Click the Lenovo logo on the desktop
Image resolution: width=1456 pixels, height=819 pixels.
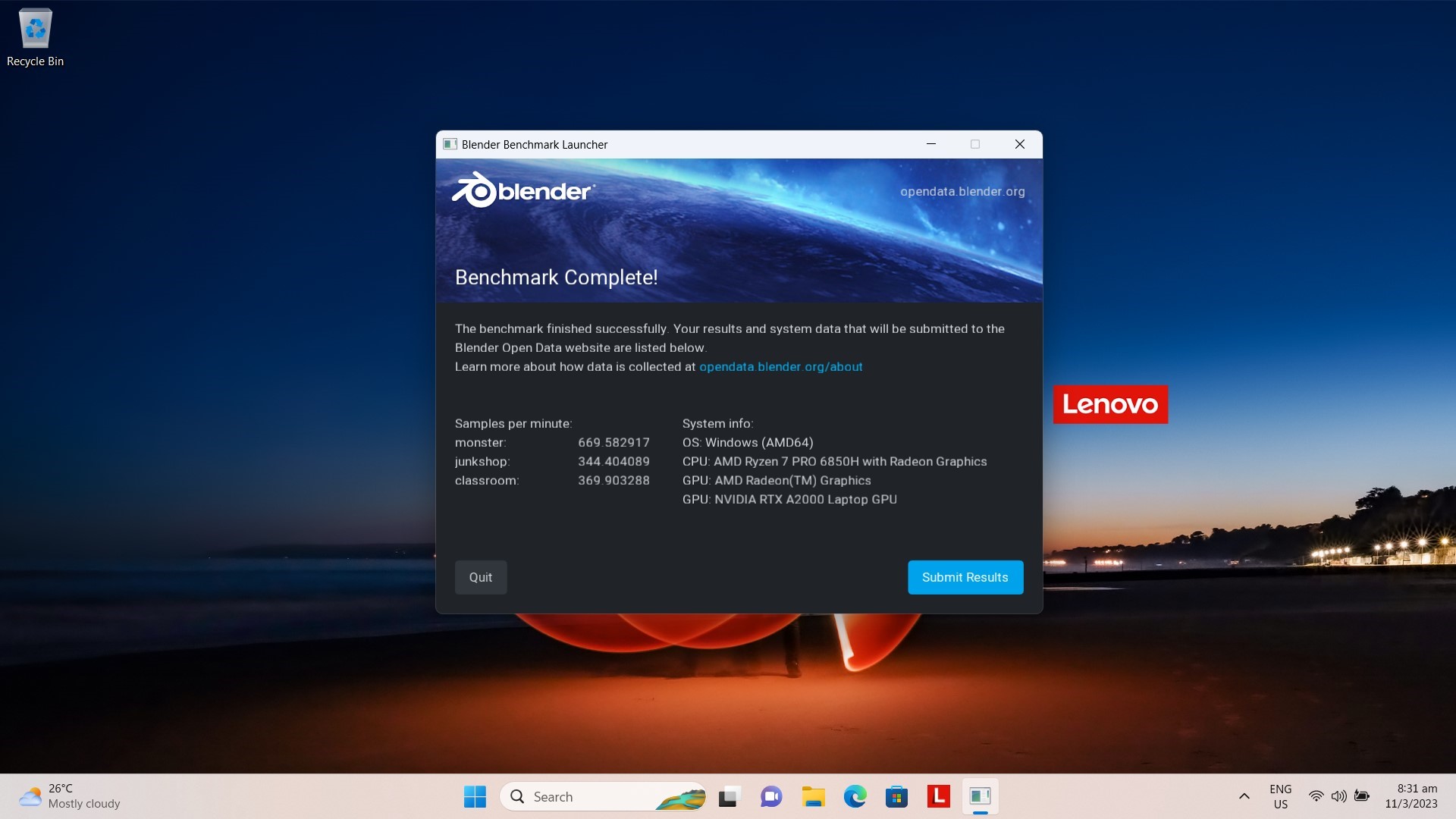tap(1110, 404)
